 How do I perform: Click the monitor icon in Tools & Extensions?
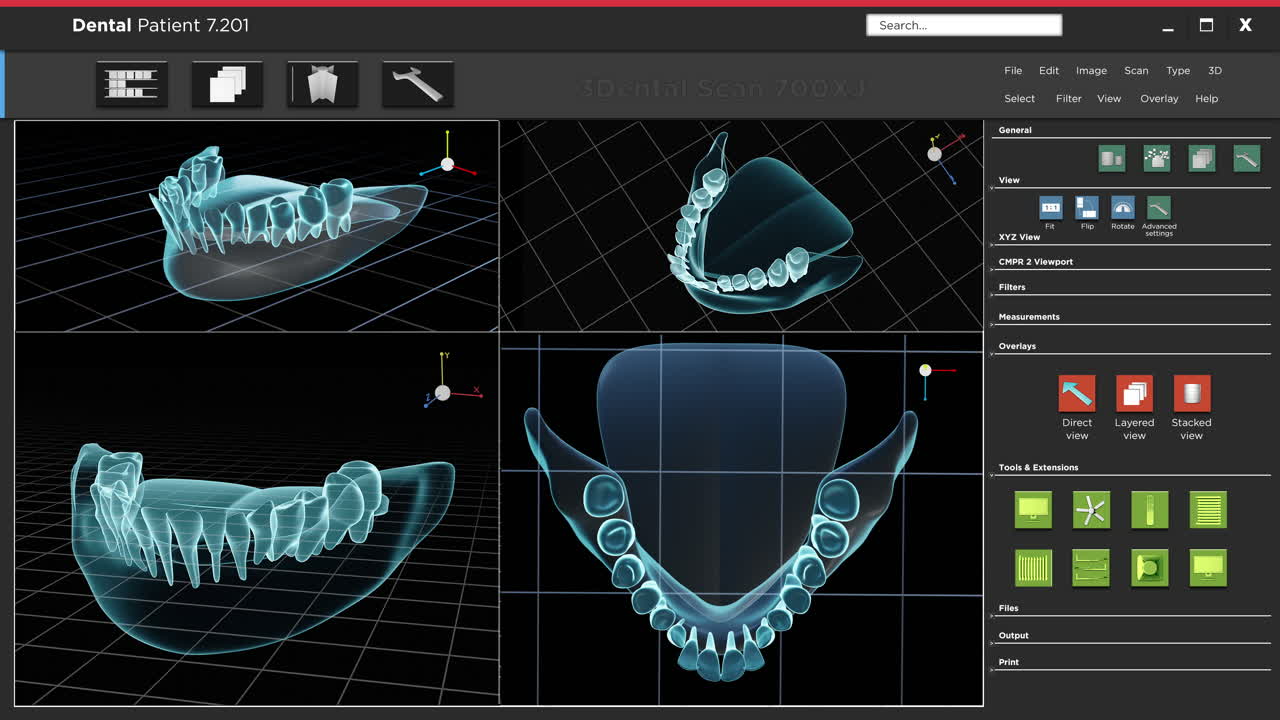coord(1033,510)
